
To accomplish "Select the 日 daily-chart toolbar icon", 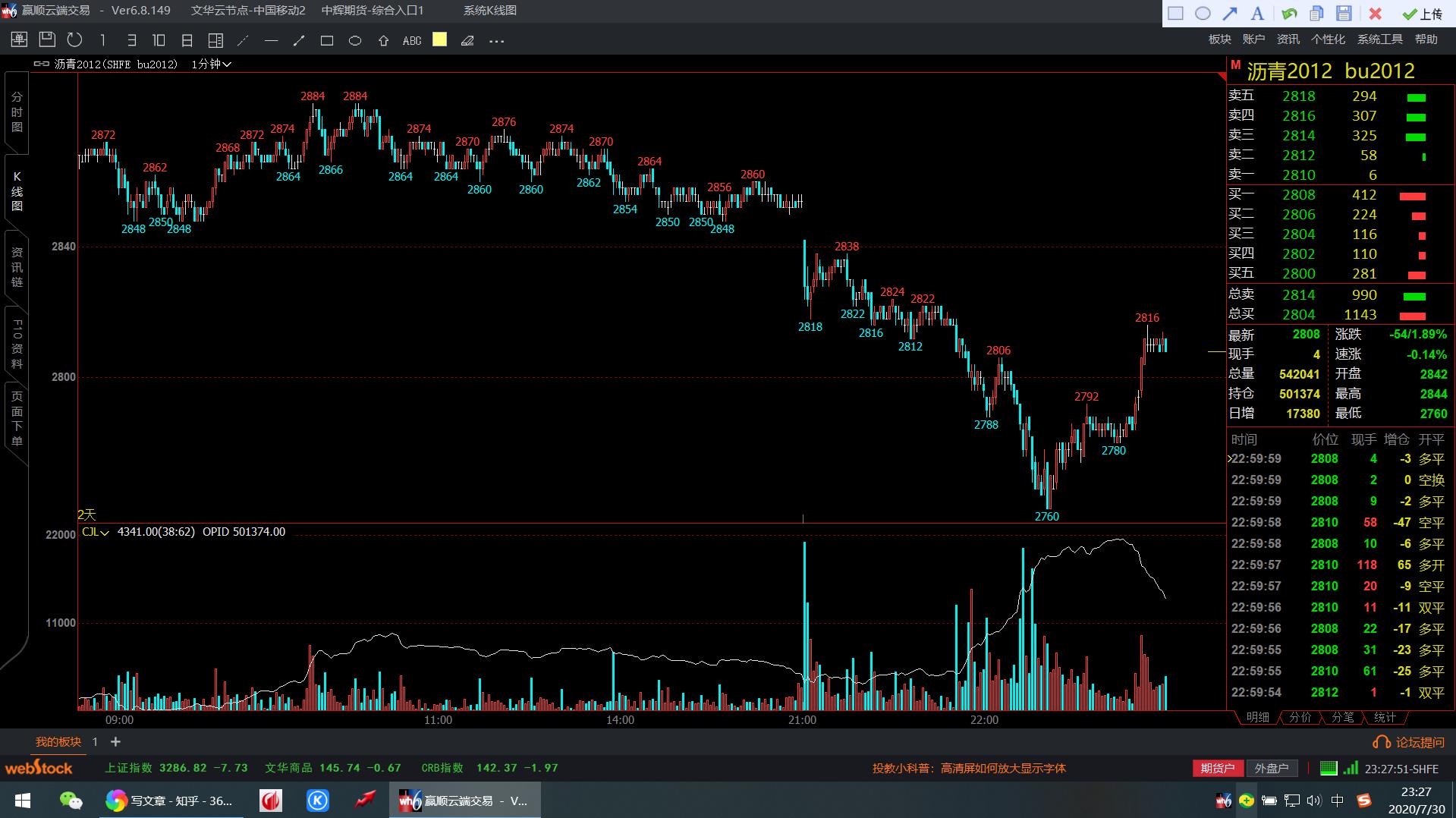I will [x=187, y=40].
